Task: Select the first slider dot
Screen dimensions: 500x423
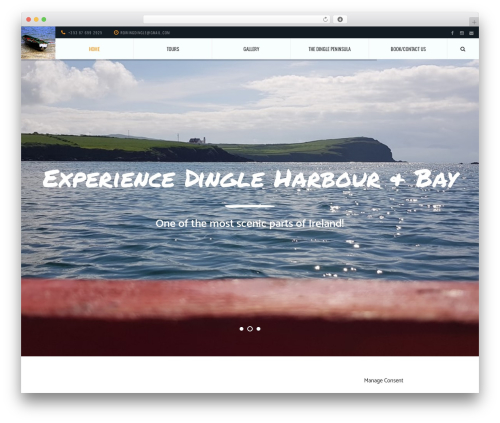Action: tap(241, 329)
